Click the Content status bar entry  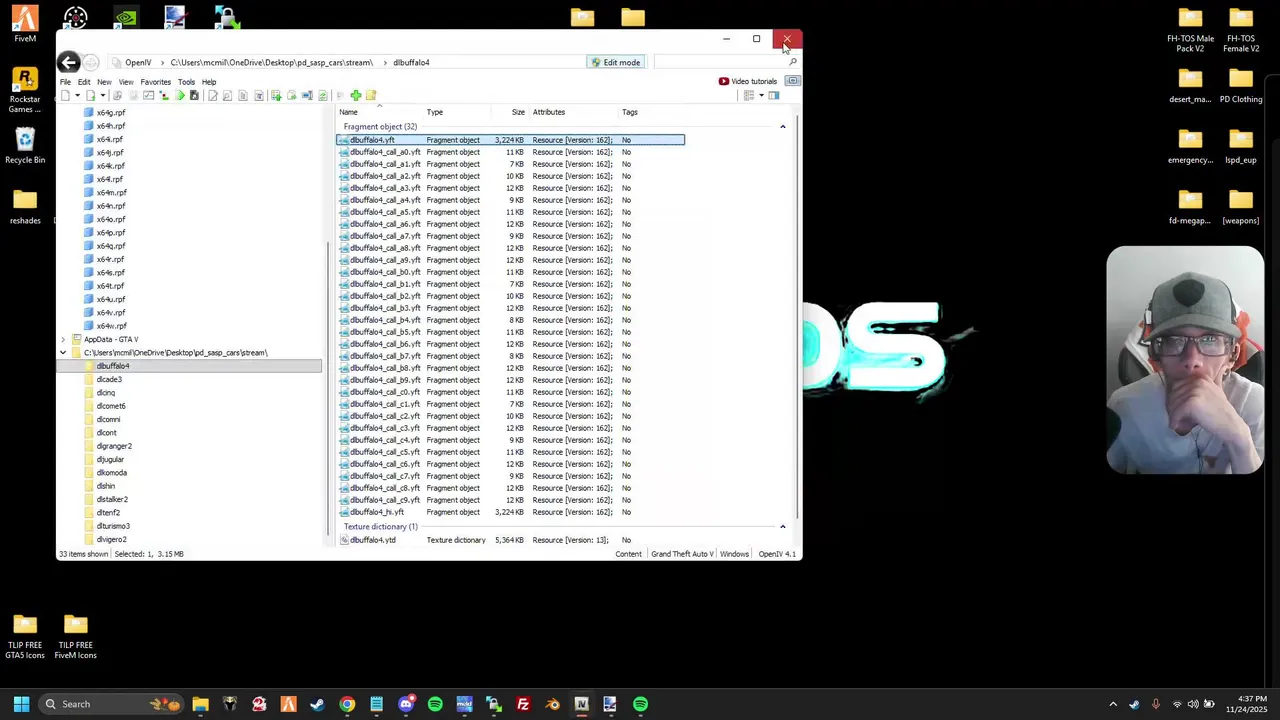(628, 554)
